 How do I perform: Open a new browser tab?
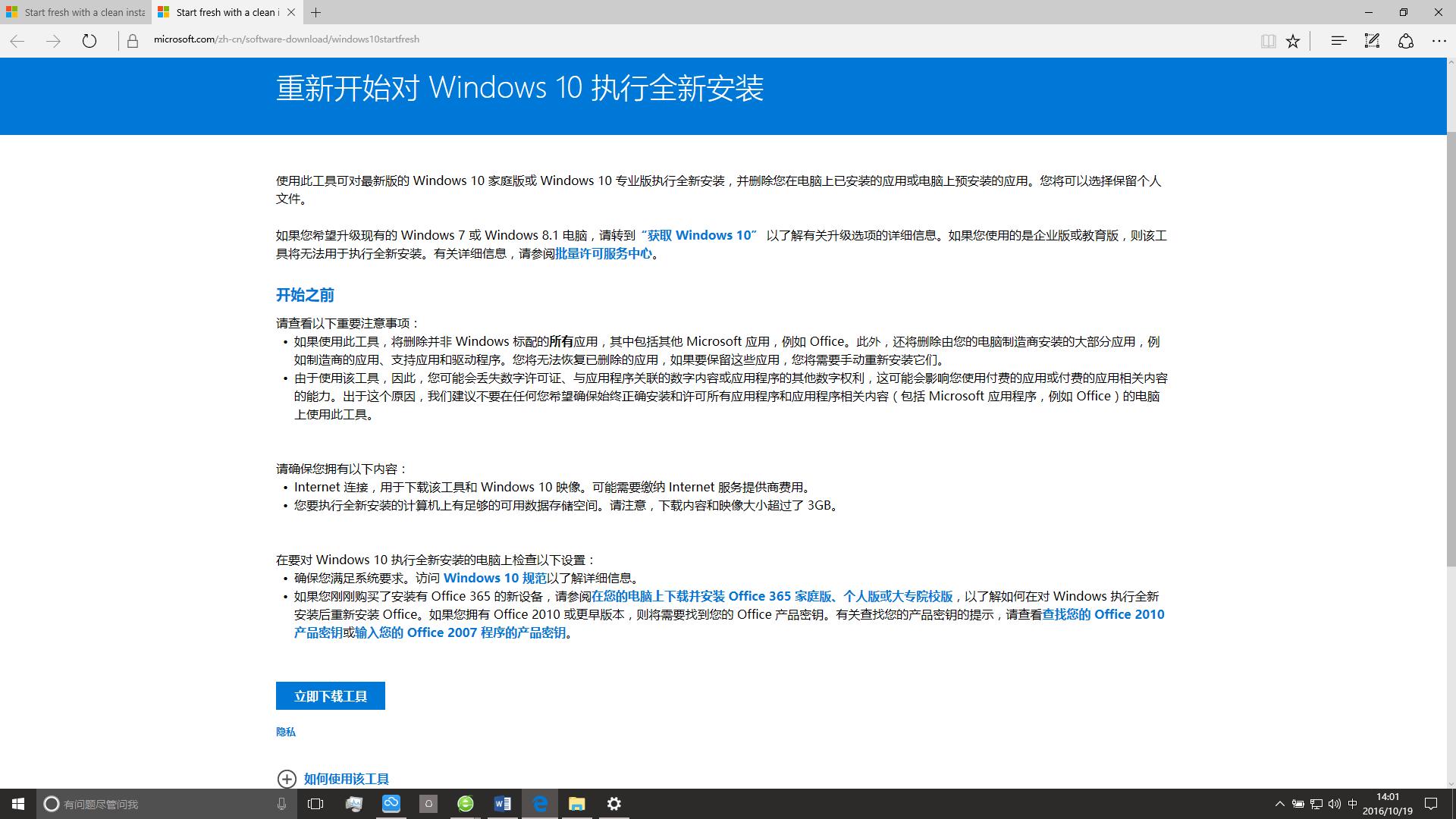pyautogui.click(x=316, y=12)
